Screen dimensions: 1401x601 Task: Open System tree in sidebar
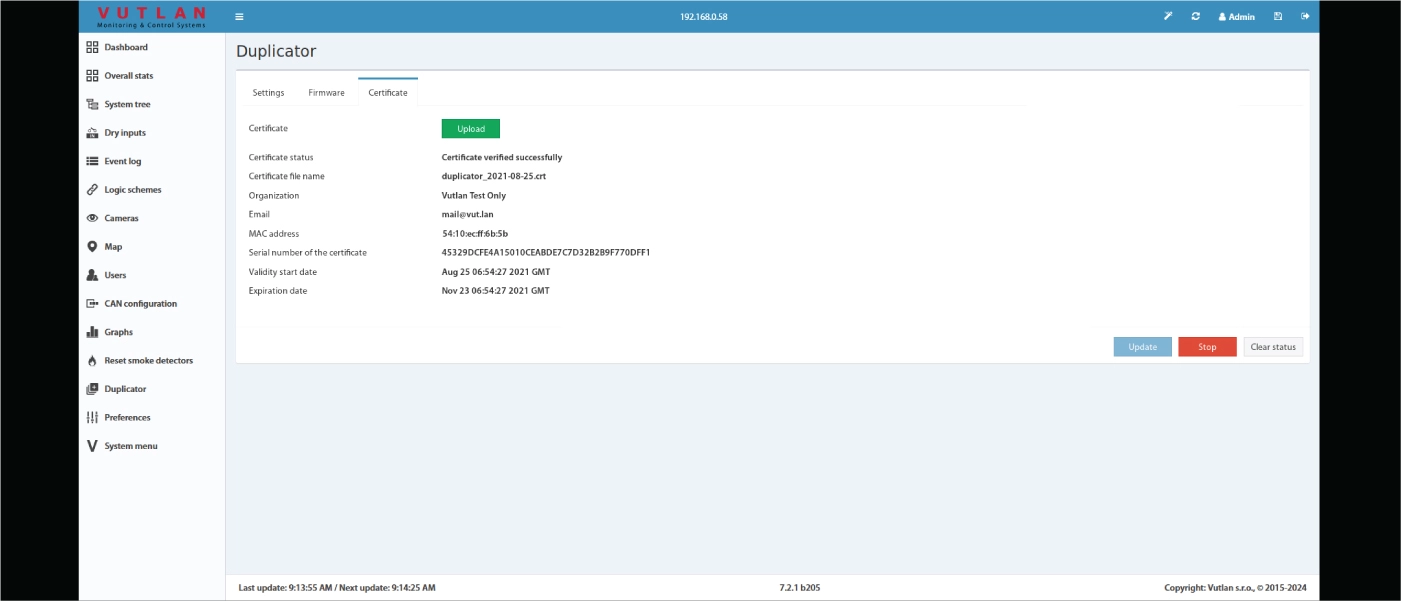pos(127,104)
